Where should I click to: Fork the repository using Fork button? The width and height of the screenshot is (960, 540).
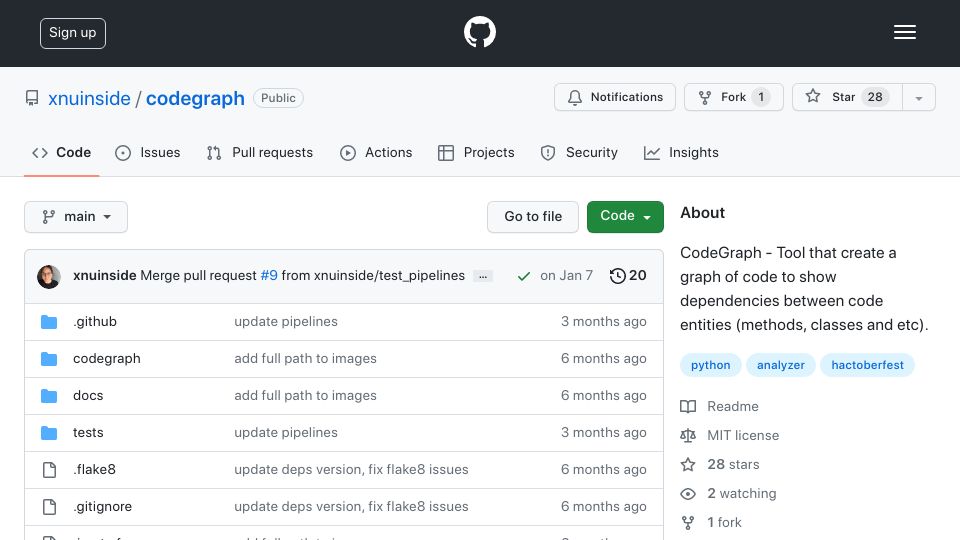(733, 97)
